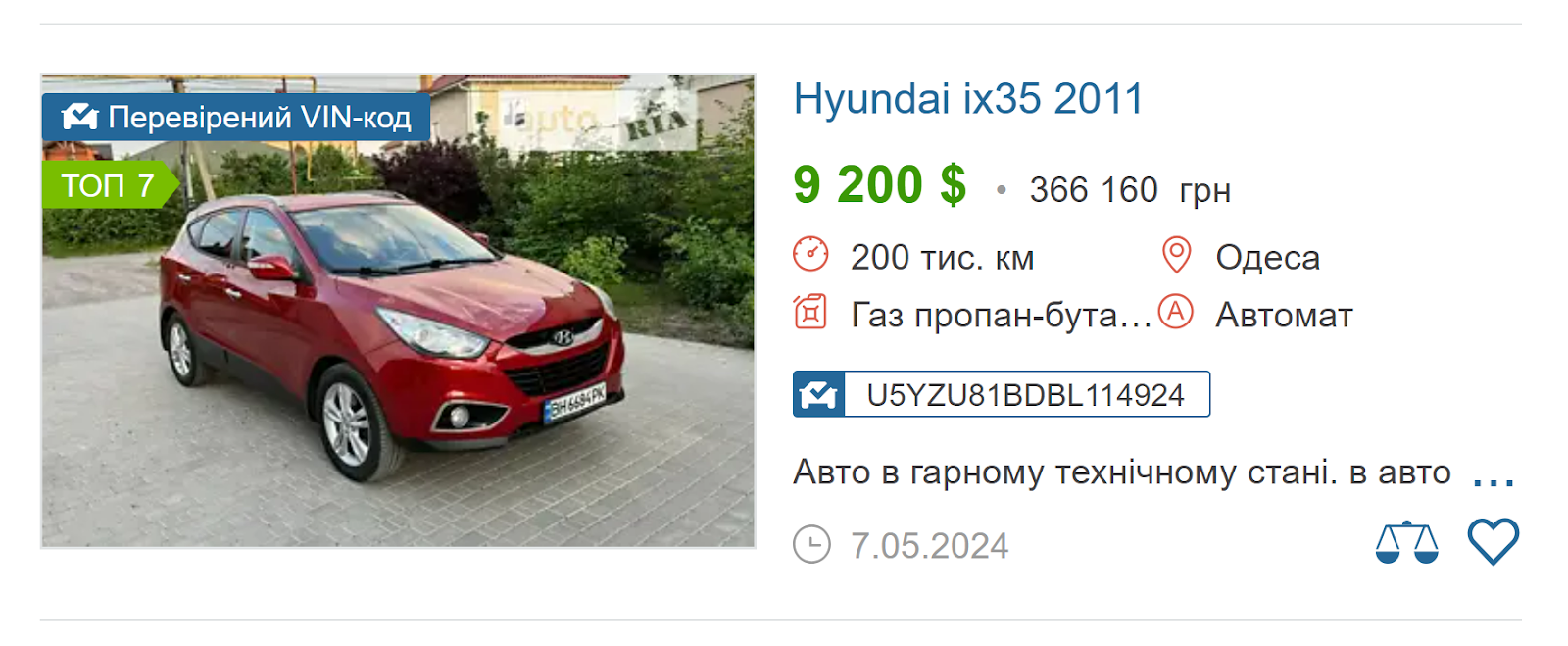
Task: Click the Автомат transmission label
Action: point(1284,316)
